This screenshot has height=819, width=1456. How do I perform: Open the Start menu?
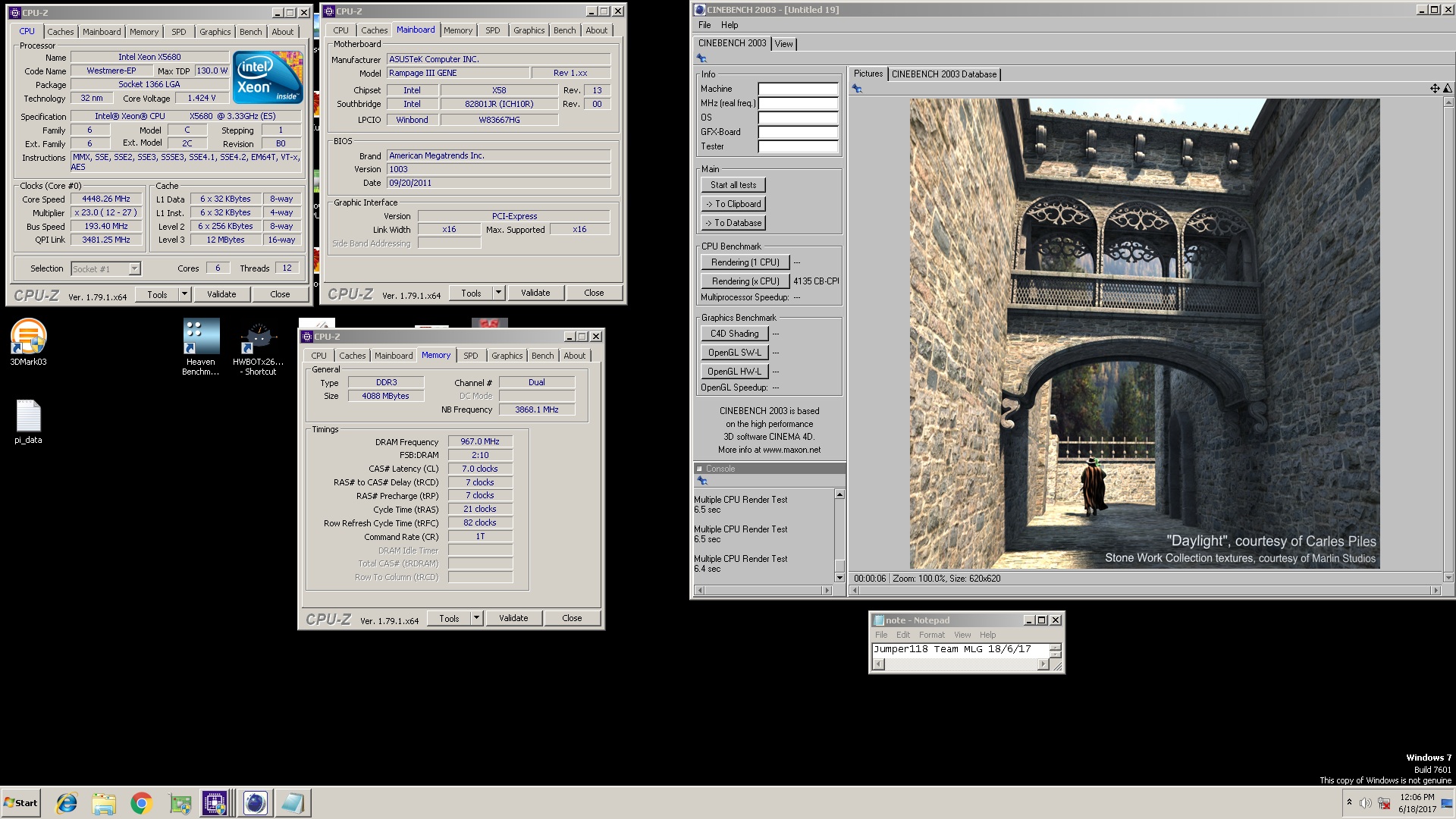[21, 803]
